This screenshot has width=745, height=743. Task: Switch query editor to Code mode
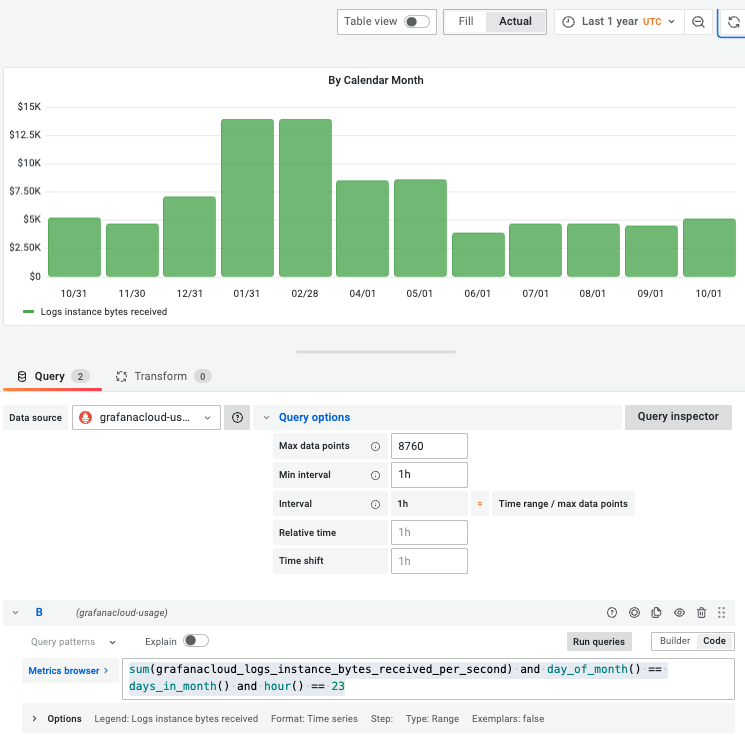click(x=714, y=641)
